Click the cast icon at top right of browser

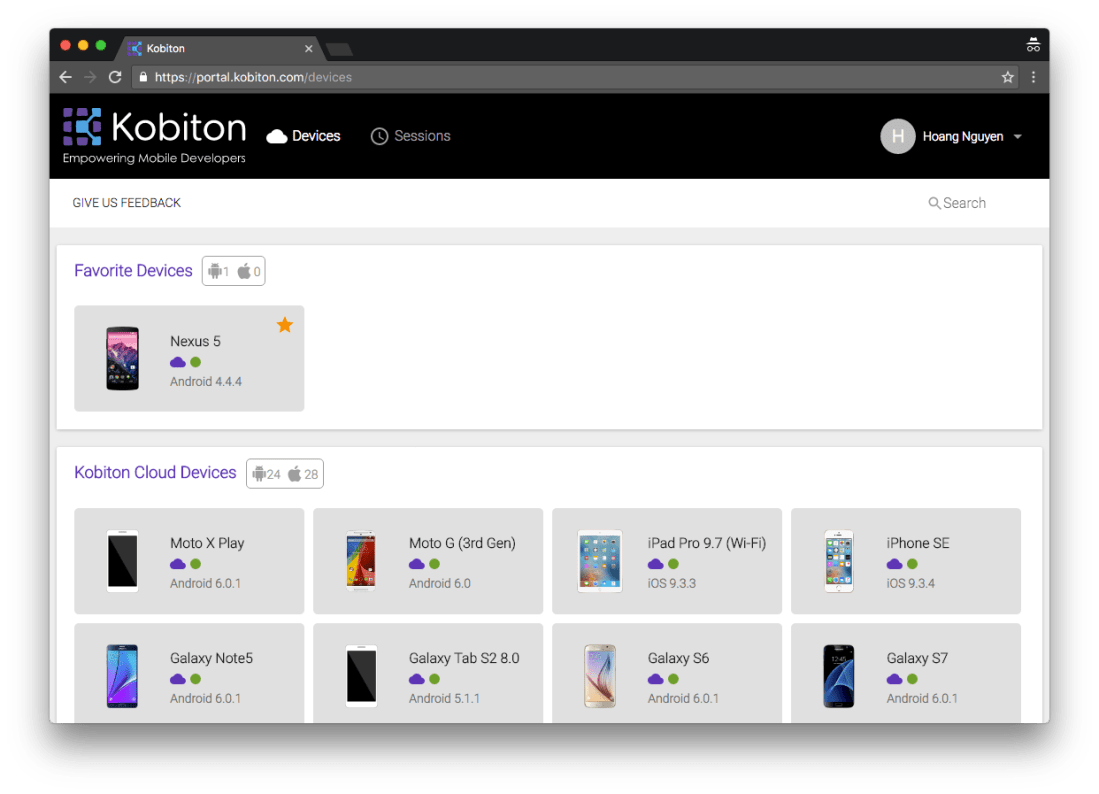pyautogui.click(x=1033, y=44)
